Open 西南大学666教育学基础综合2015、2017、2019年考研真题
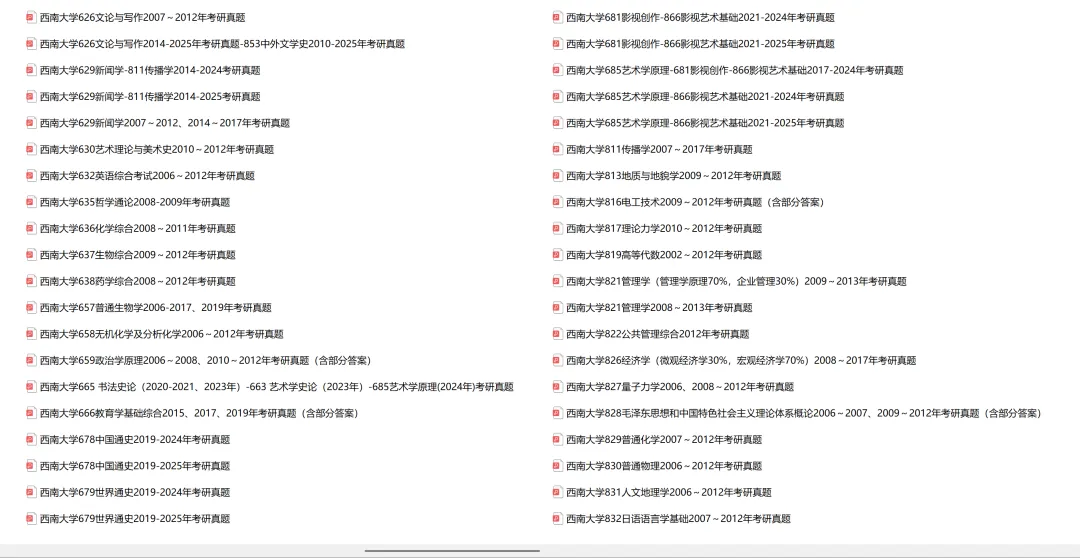Viewport: 1080px width, 558px height. point(198,413)
